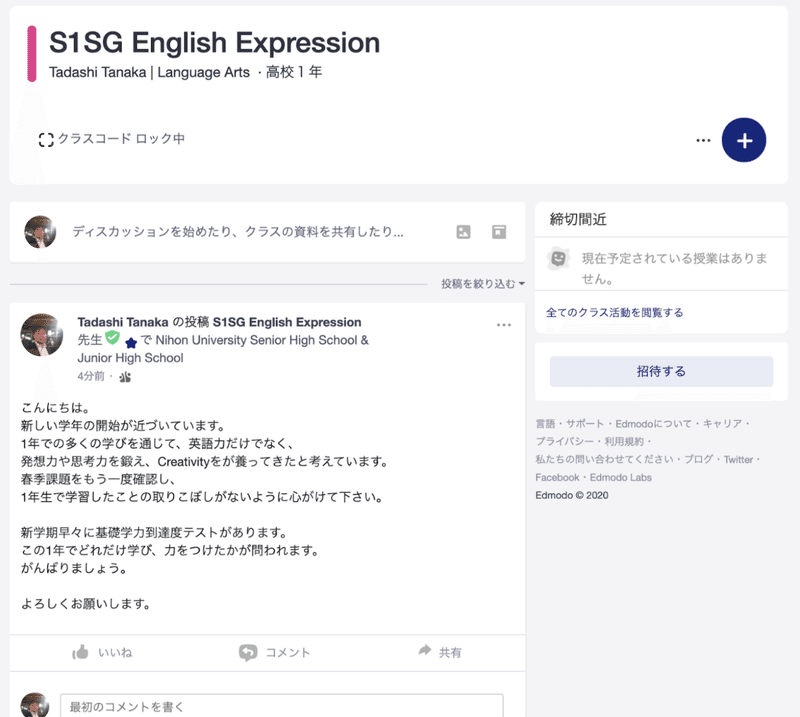Click the pink class color bar
The image size is (800, 717).
[x=32, y=54]
